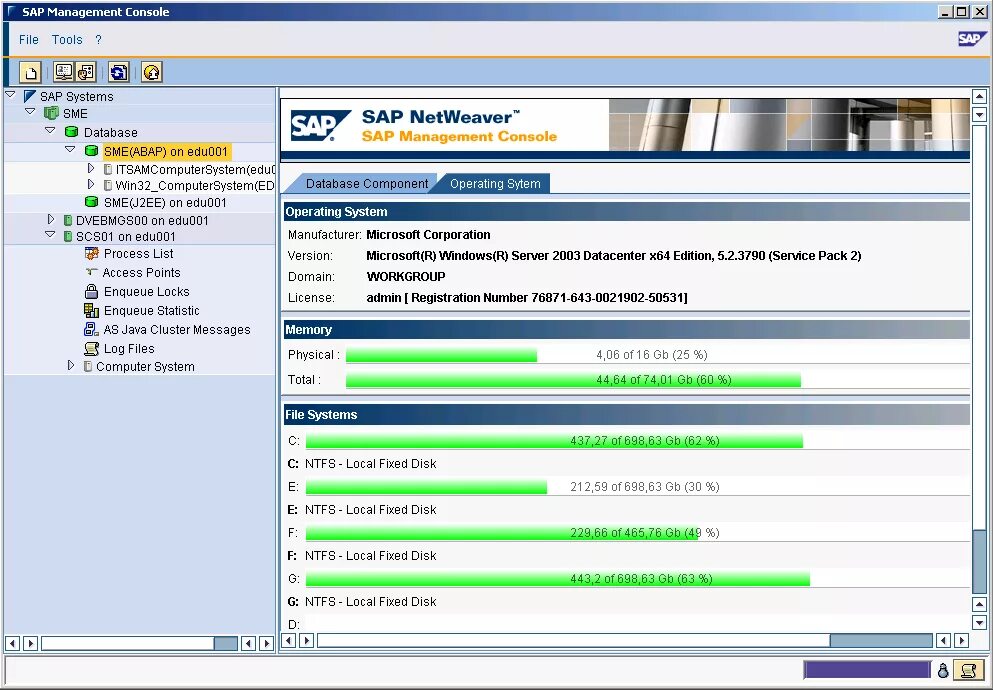
Task: Click the SME system icon in tree
Action: coord(51,113)
